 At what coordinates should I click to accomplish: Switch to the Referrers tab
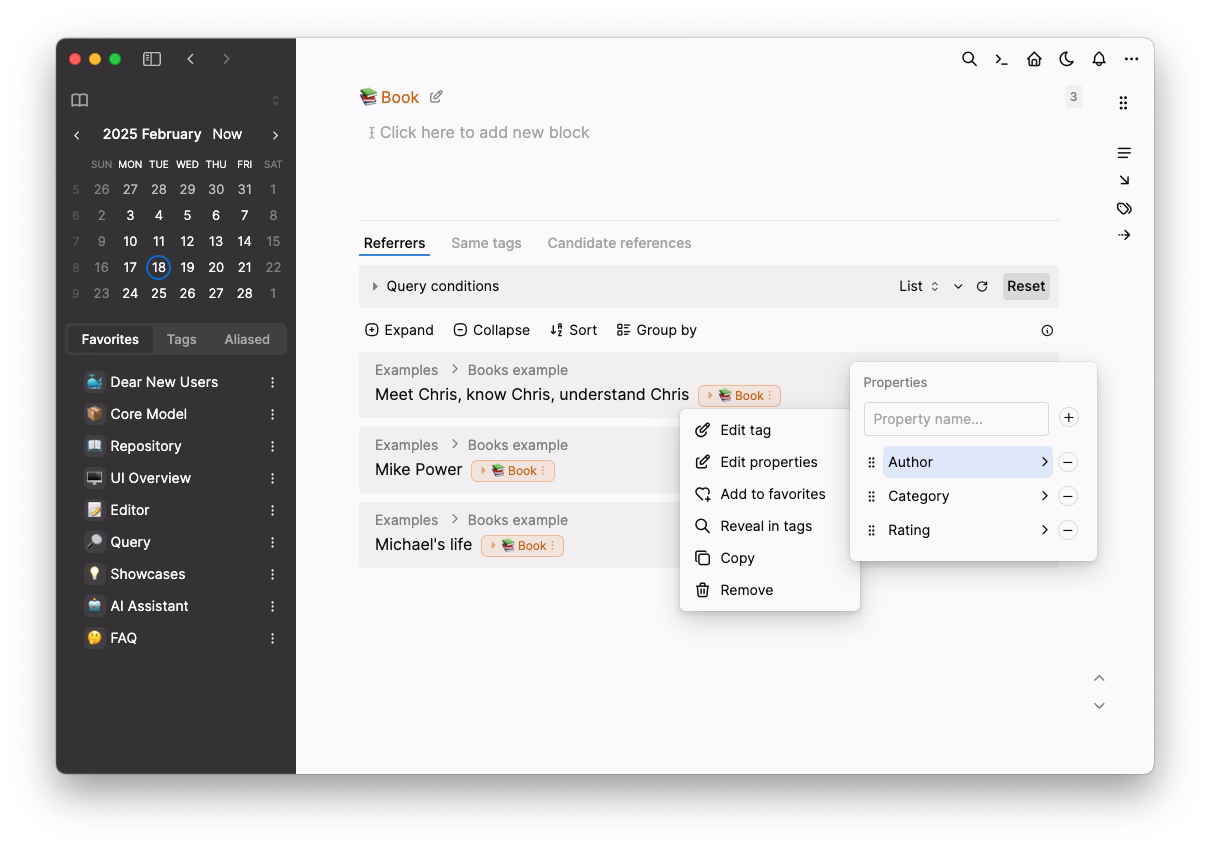[x=394, y=243]
